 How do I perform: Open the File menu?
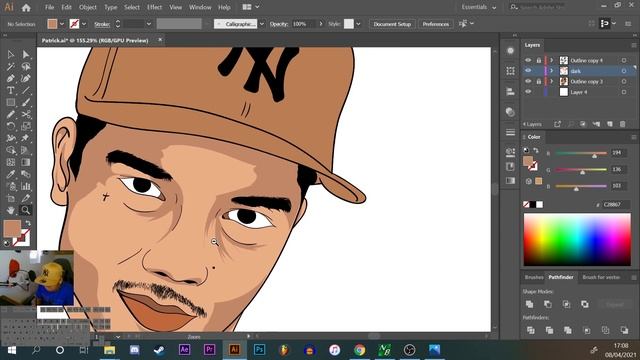pos(49,7)
